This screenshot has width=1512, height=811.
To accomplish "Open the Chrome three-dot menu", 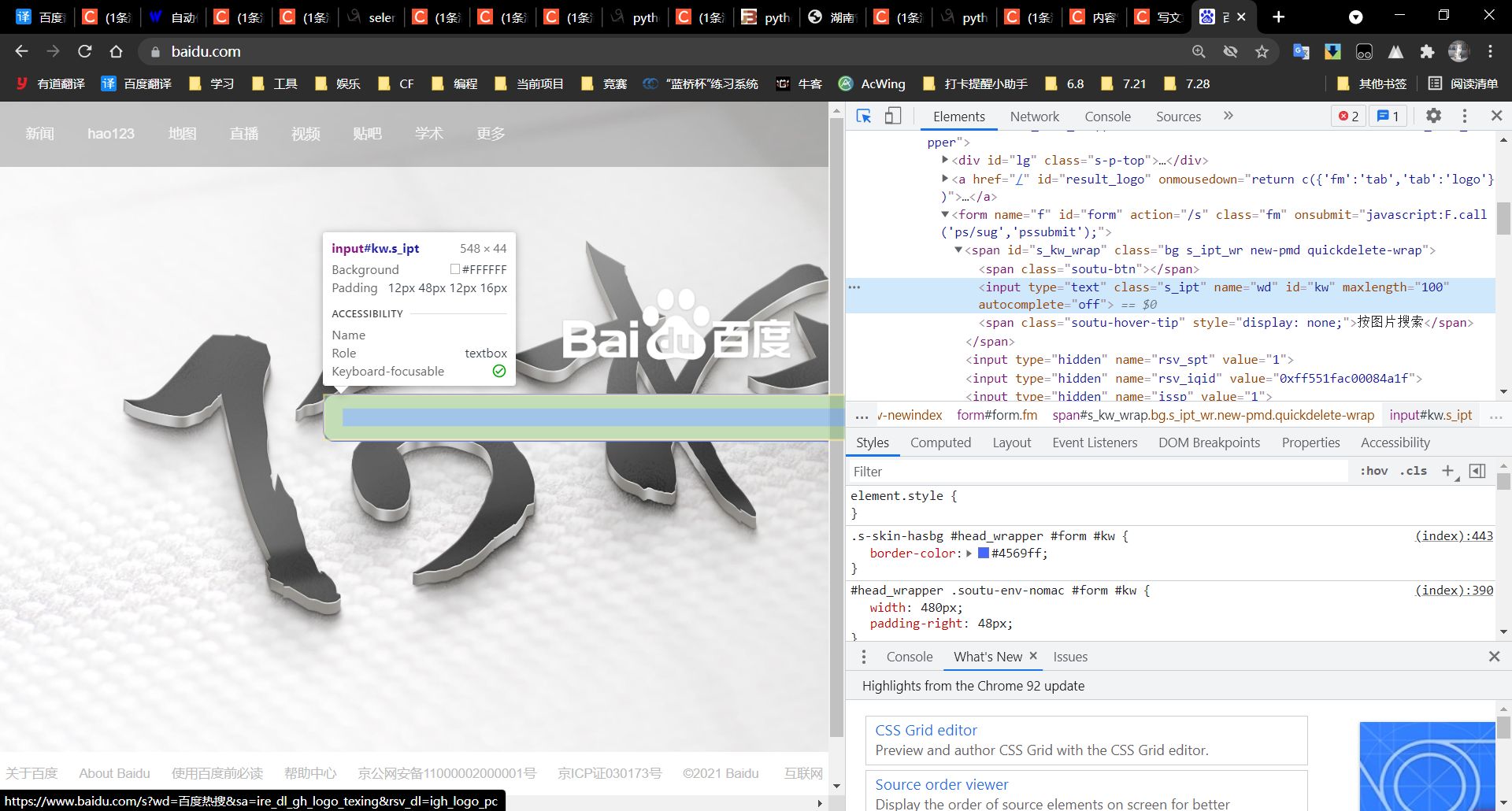I will tap(1490, 51).
